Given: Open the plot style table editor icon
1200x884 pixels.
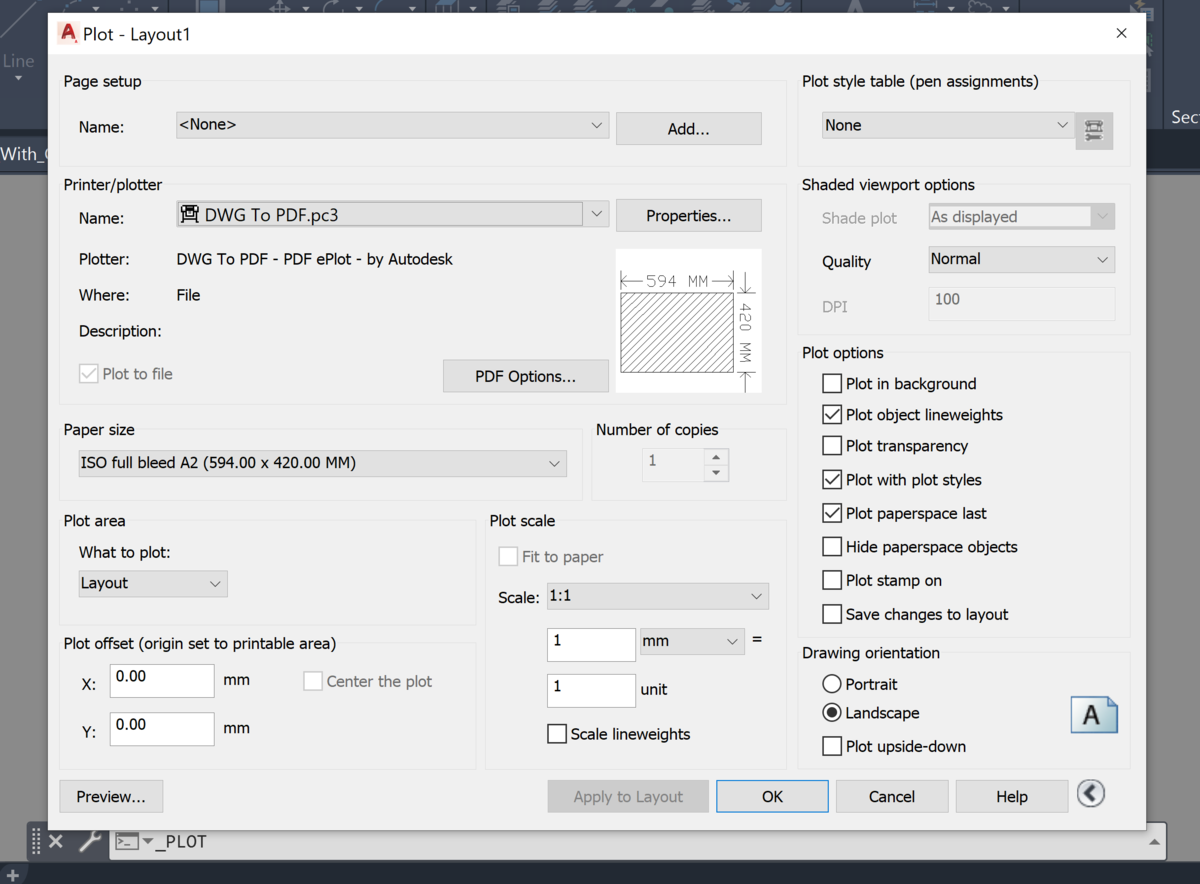Looking at the screenshot, I should [x=1094, y=130].
